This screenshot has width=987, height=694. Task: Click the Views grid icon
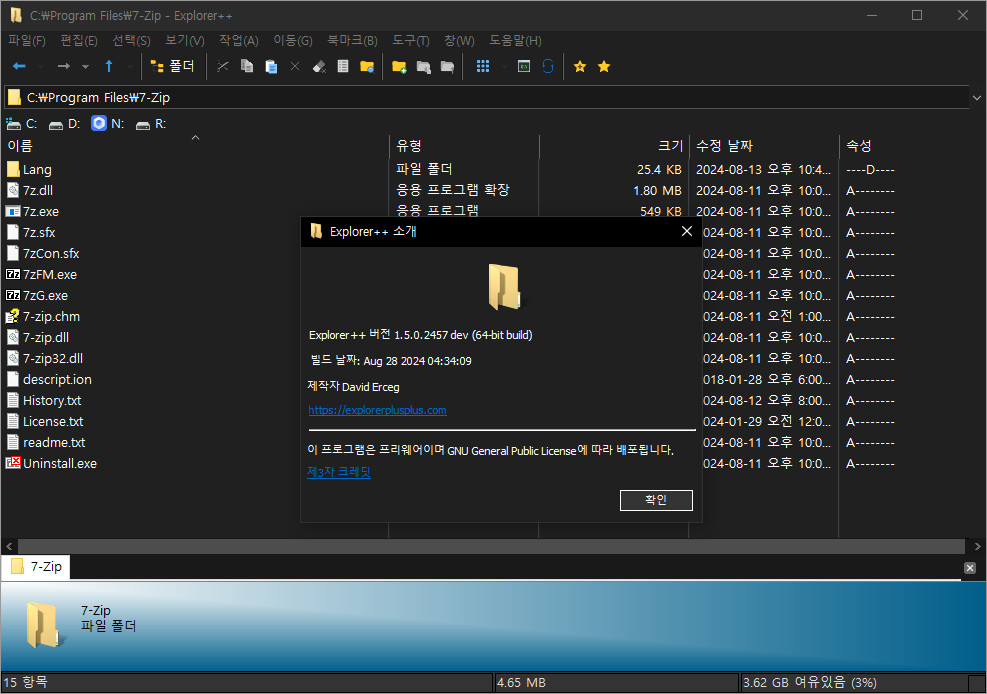pyautogui.click(x=483, y=66)
